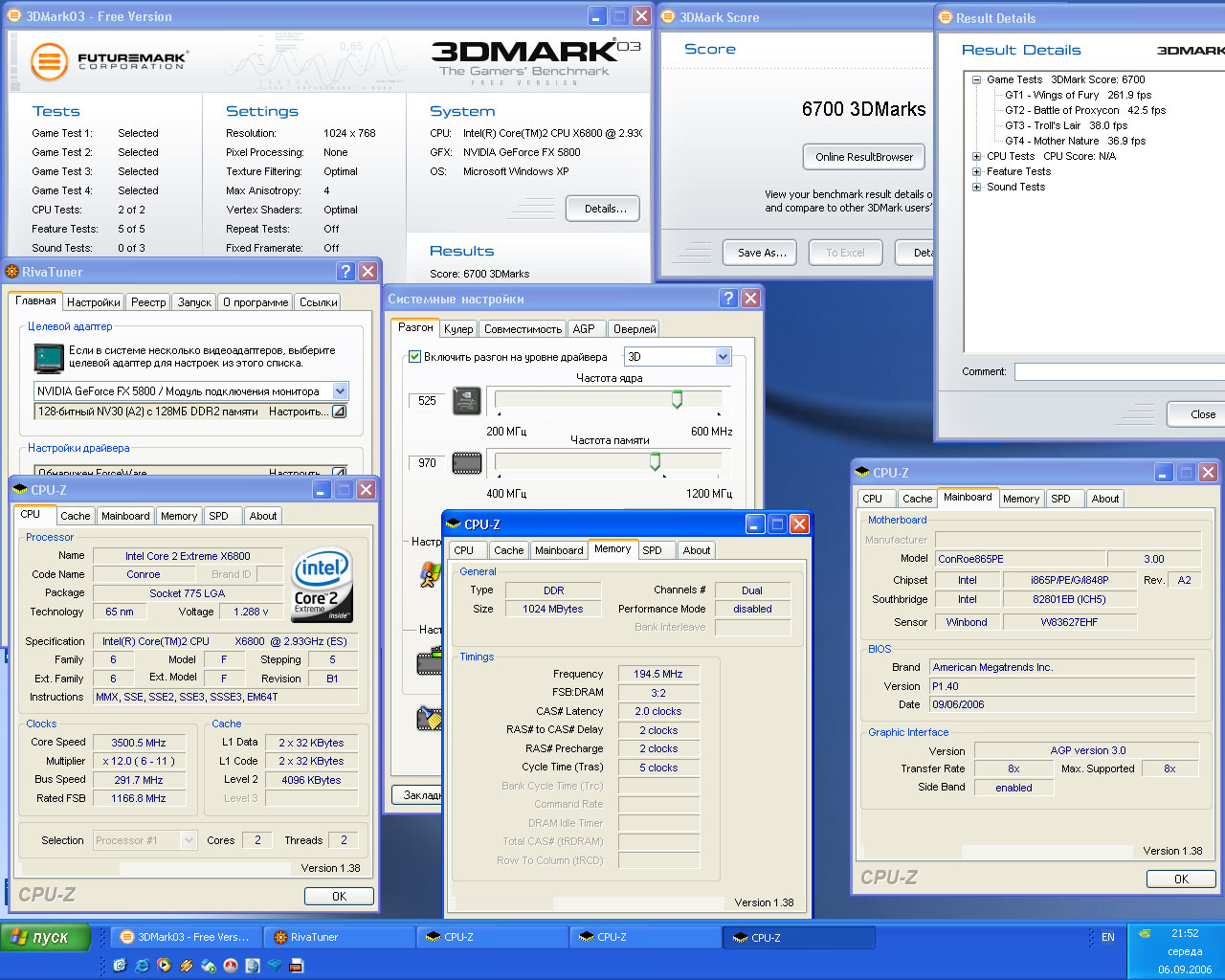Open Ссылки tab in RivaTuner
Screen dimensions: 1225x980
[x=318, y=302]
